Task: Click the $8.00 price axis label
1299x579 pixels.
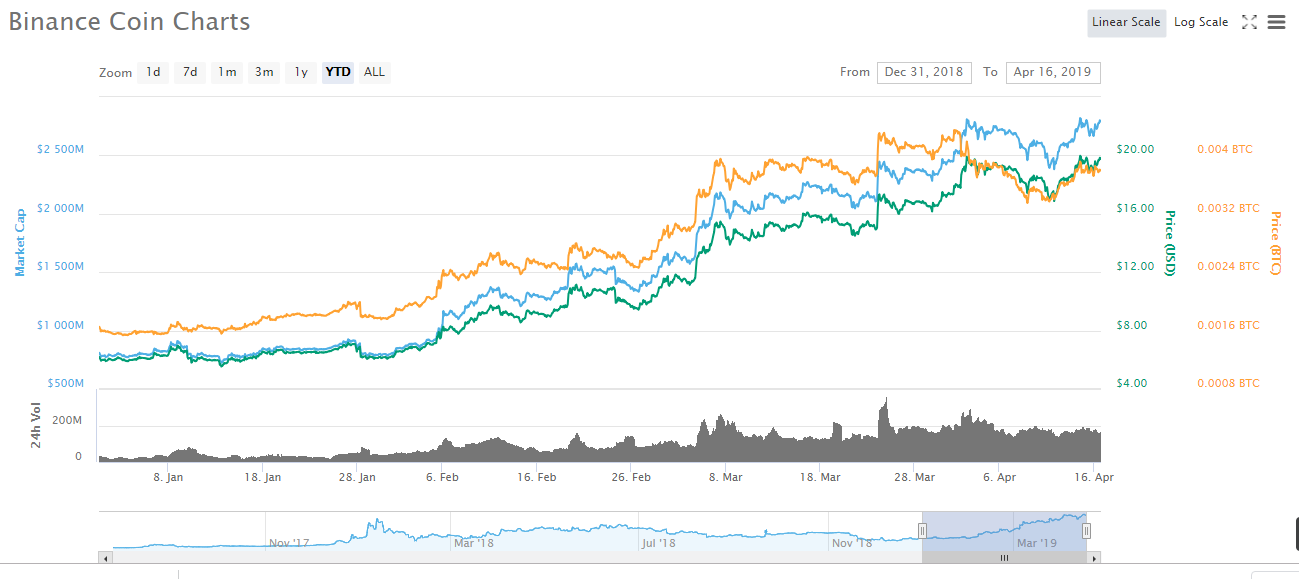Action: (1132, 325)
